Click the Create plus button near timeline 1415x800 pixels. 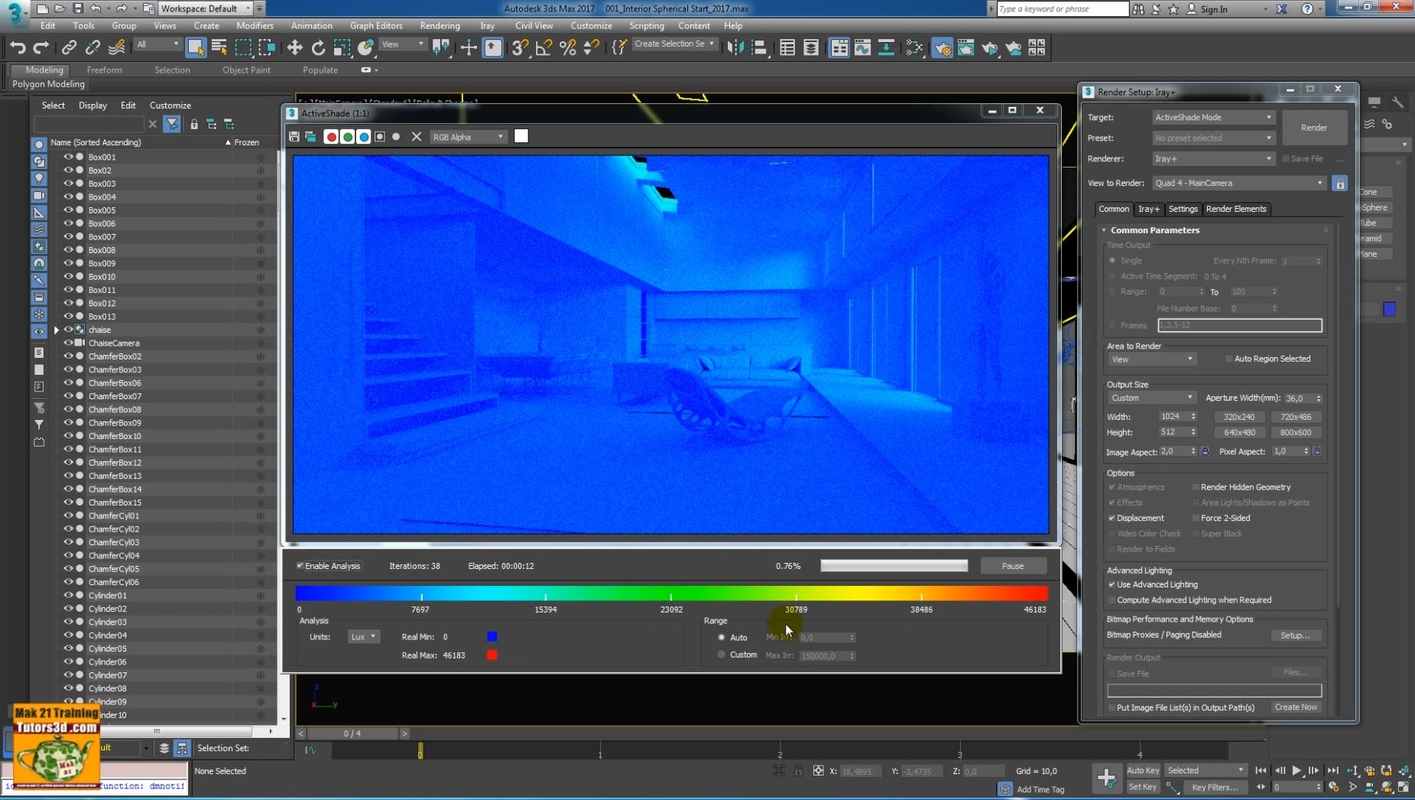(1106, 777)
